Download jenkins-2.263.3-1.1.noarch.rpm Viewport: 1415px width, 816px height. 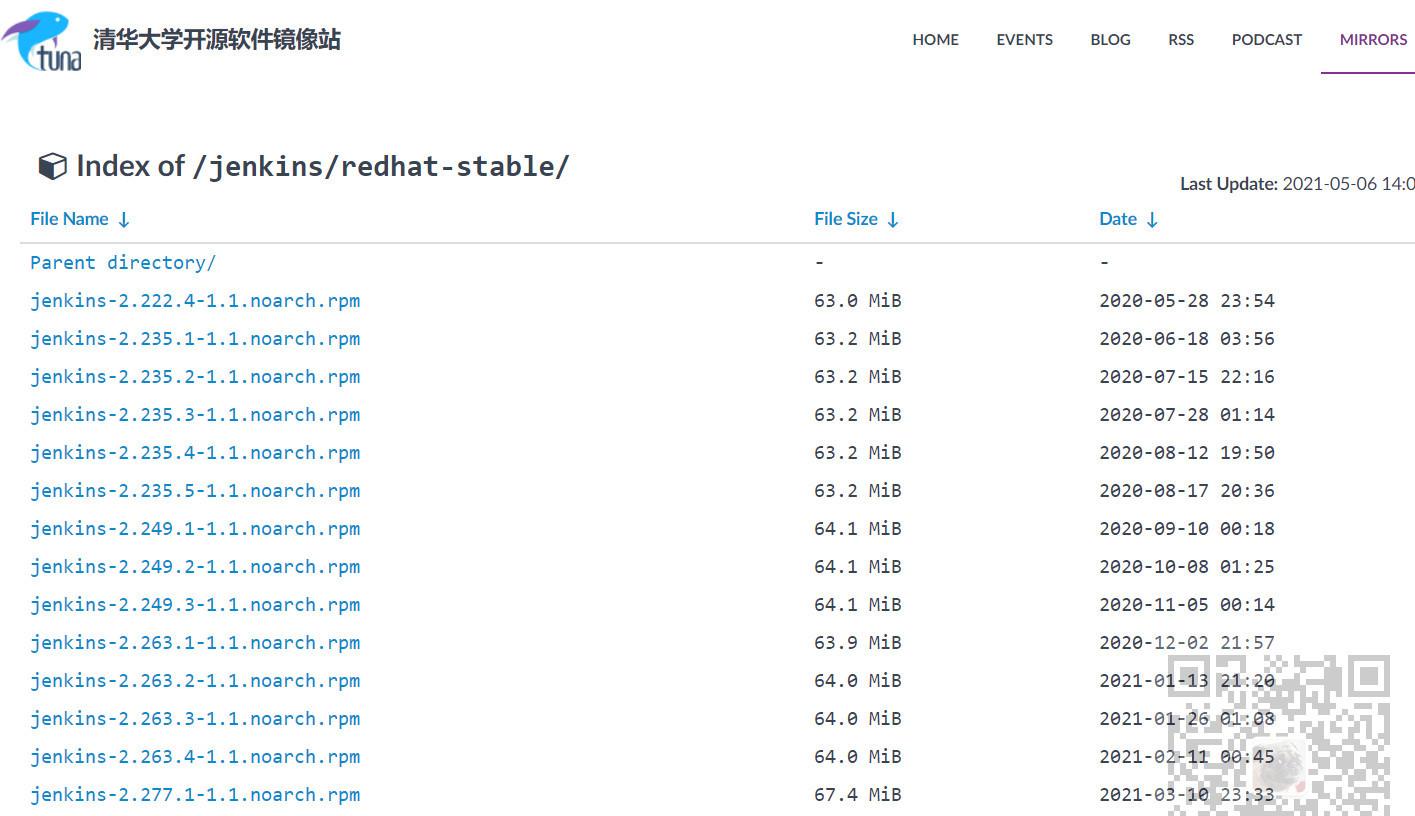195,718
